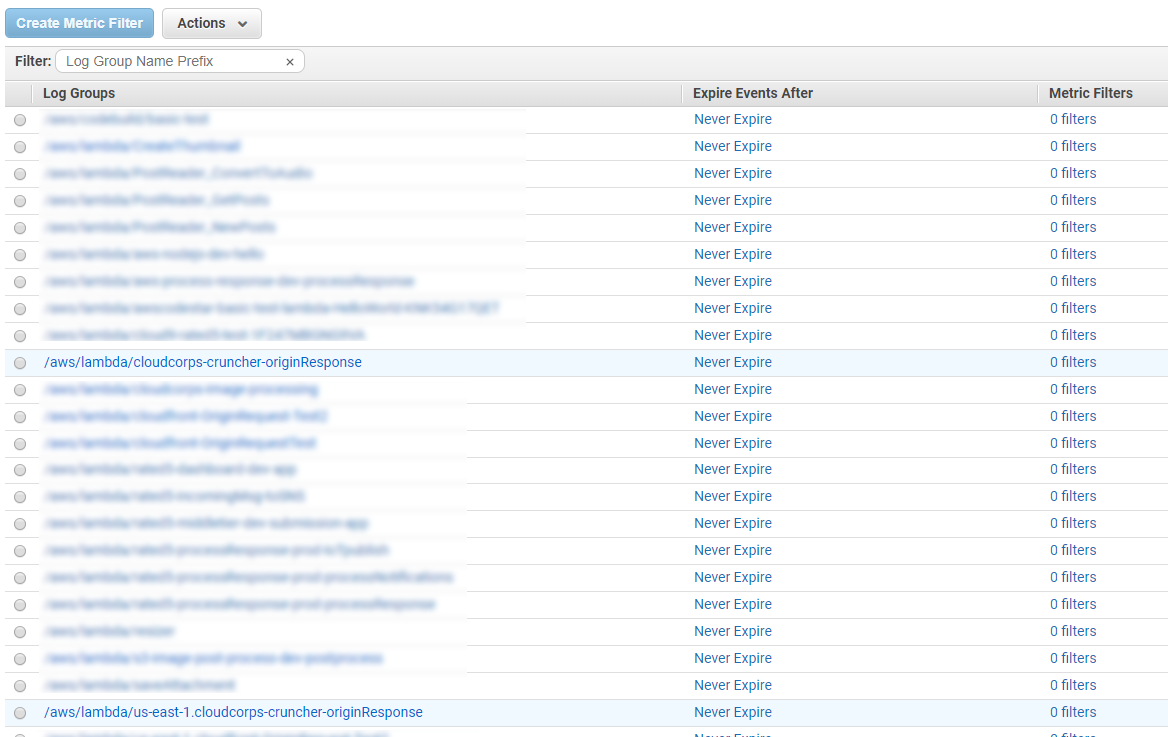Edit Never Expire retention for cloudcorps-cruncher-originResponse
Screen dimensions: 1168x737
click(x=733, y=362)
